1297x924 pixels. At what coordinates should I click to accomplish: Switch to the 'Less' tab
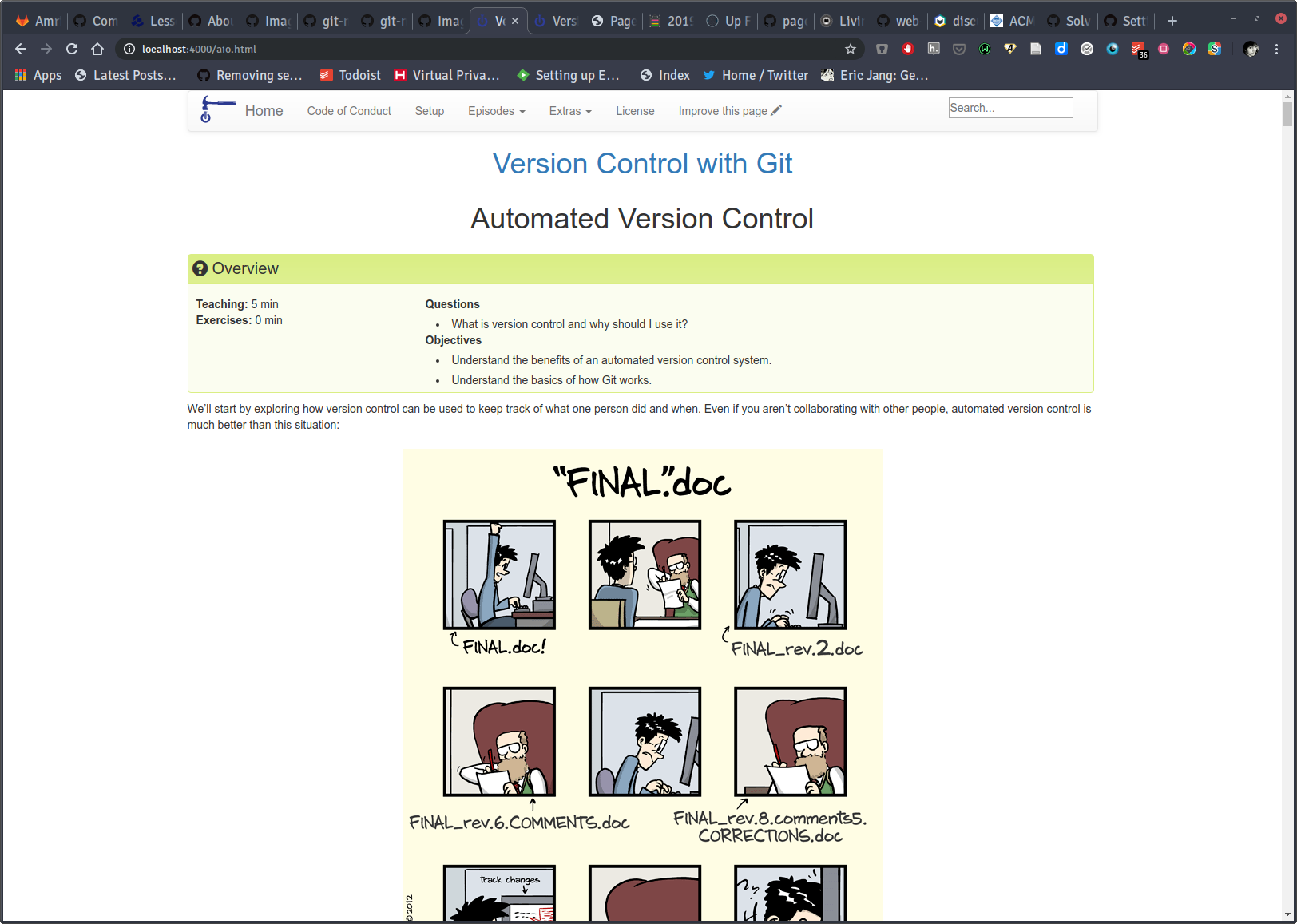coord(153,21)
